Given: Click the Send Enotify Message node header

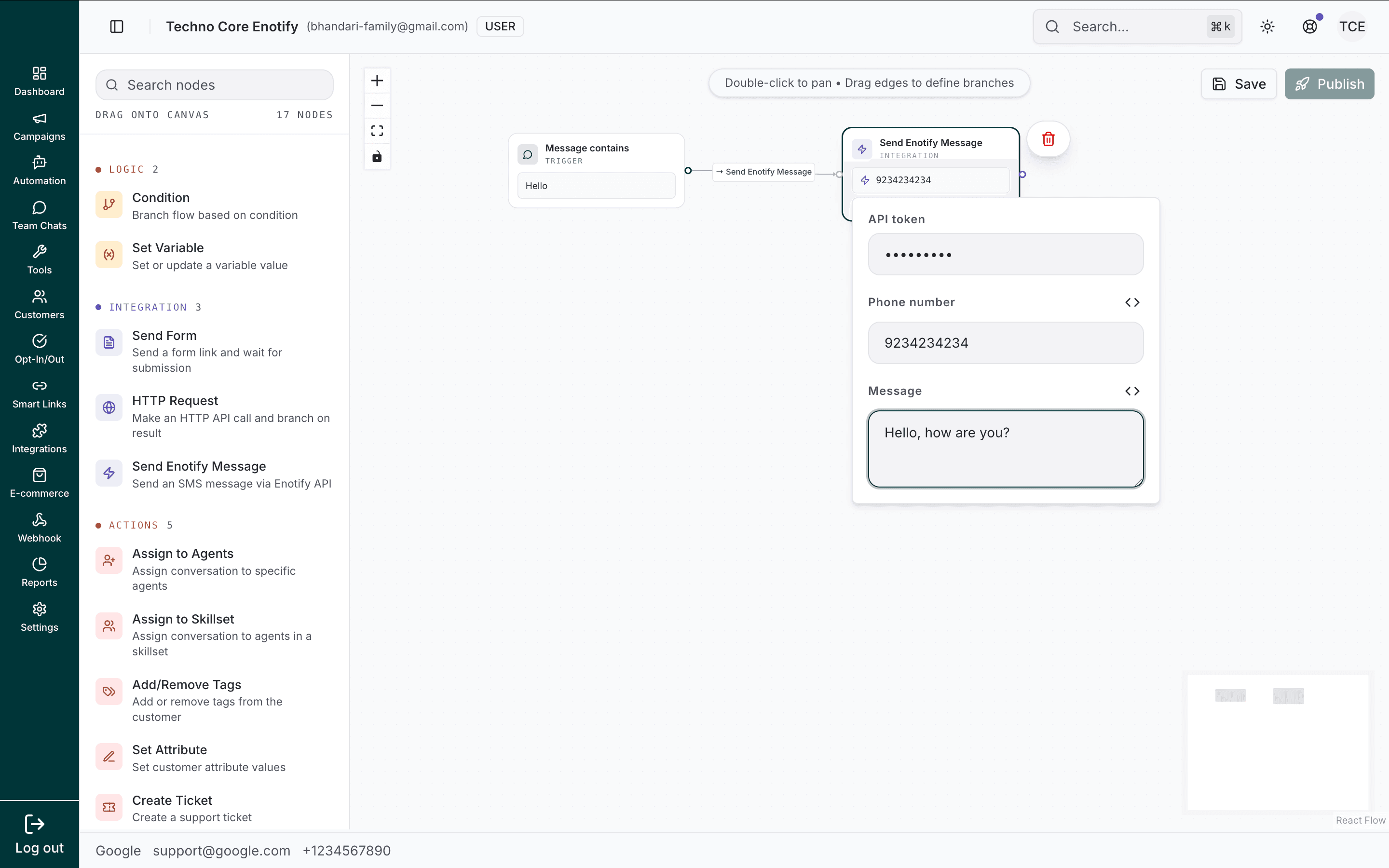Looking at the screenshot, I should point(931,148).
